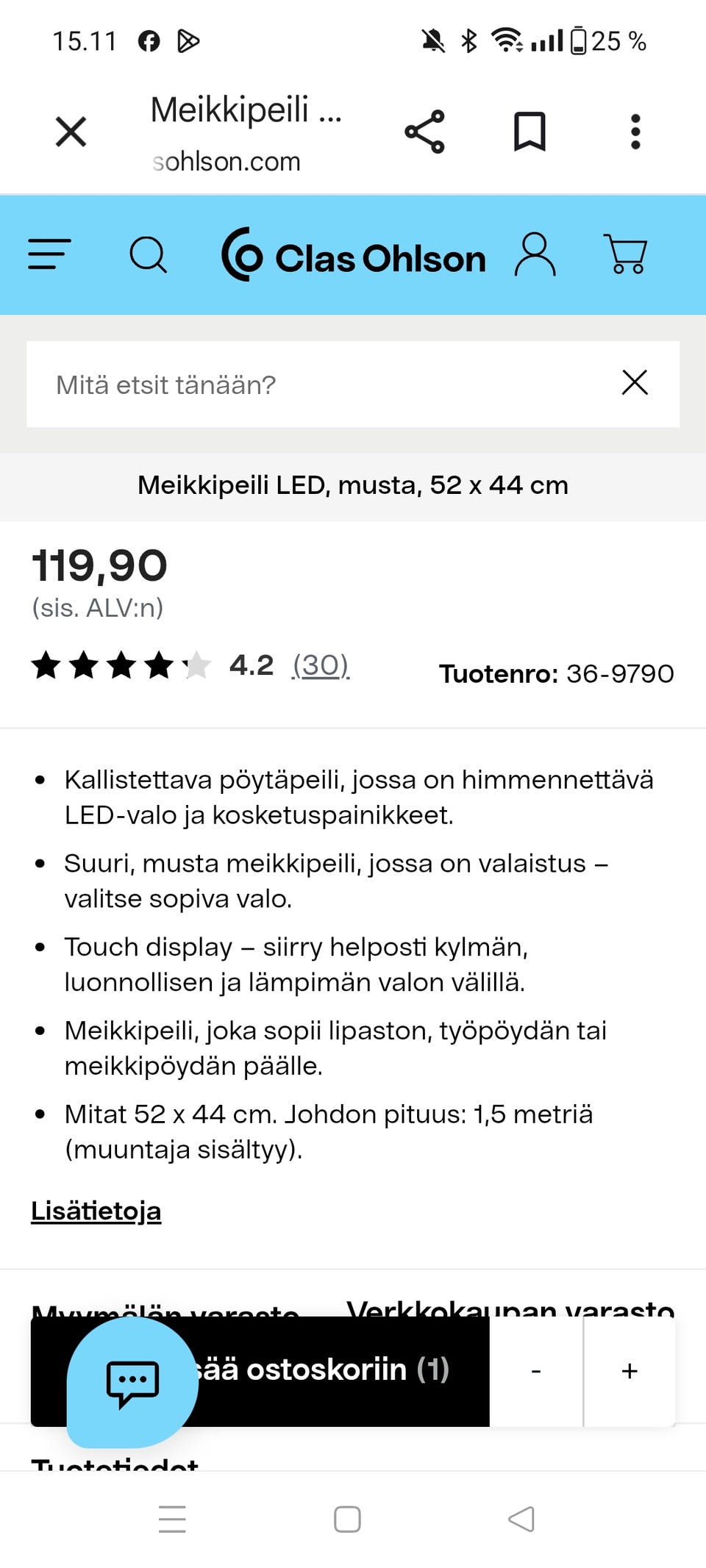Clear the search field with the X
Image resolution: width=706 pixels, height=1568 pixels.
[635, 383]
